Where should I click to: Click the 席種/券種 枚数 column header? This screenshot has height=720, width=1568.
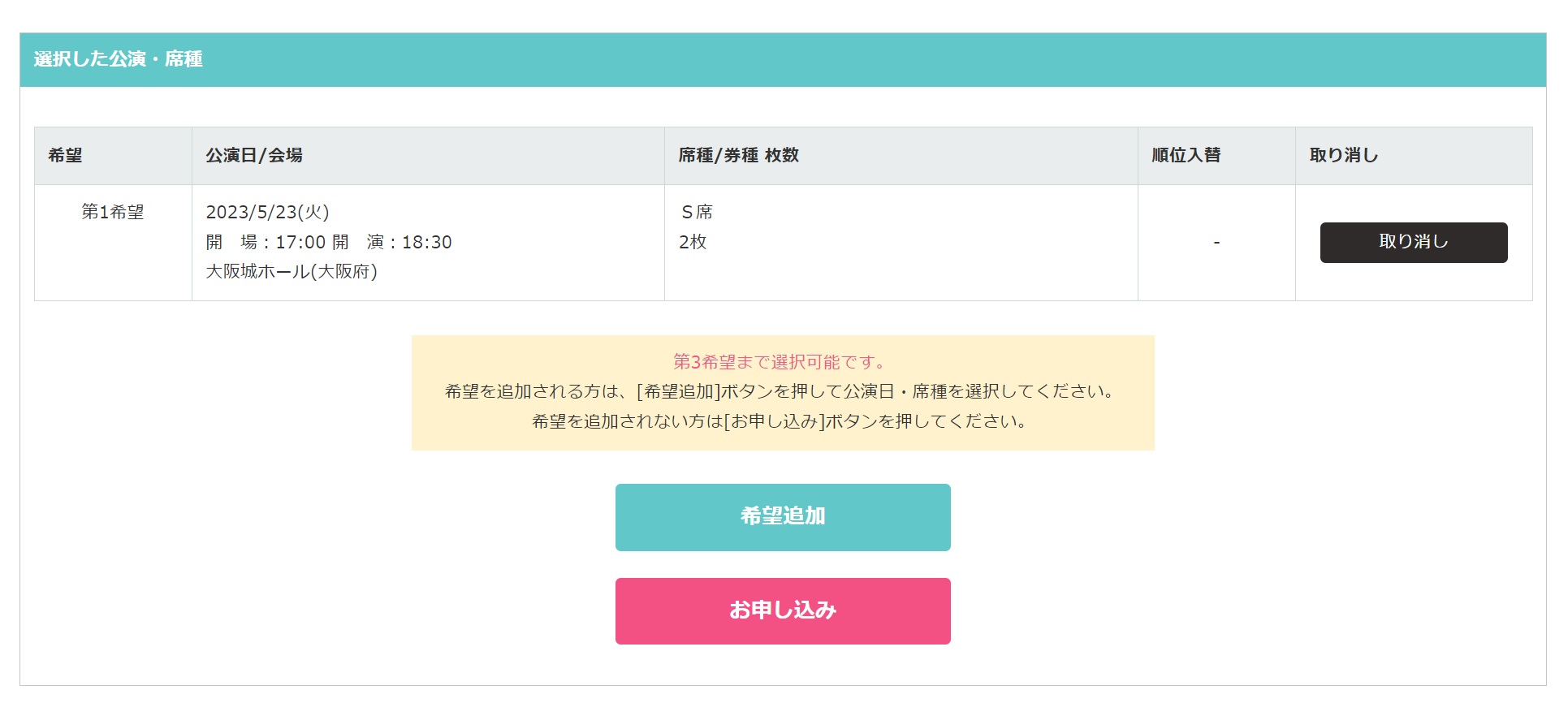point(738,155)
